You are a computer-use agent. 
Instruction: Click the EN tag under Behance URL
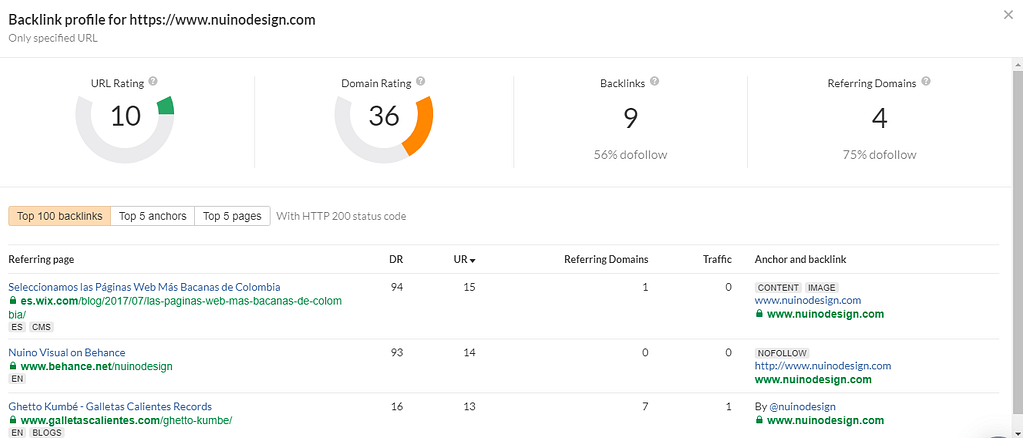tap(16, 379)
